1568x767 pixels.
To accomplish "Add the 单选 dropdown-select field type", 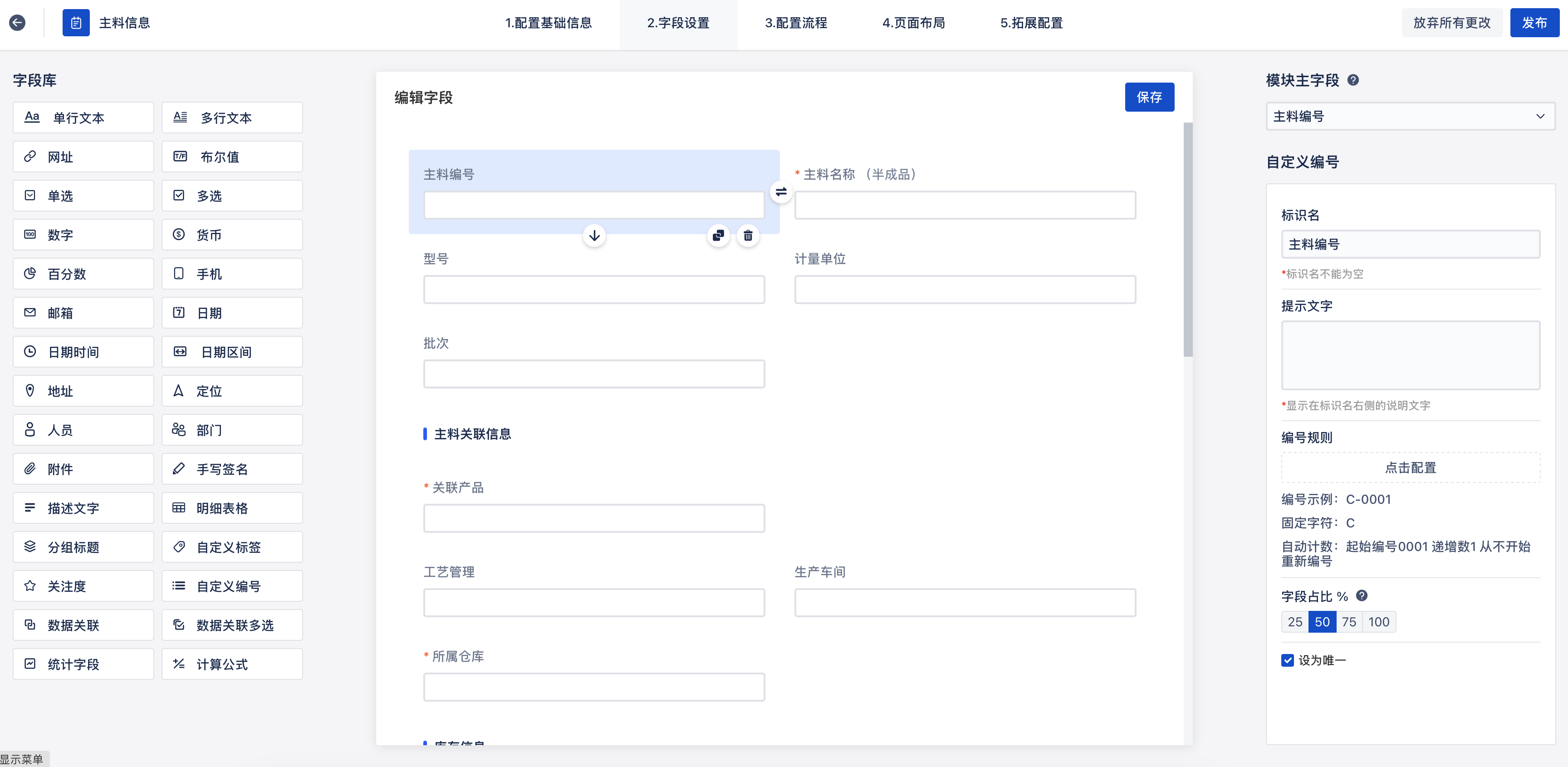I will [x=83, y=196].
